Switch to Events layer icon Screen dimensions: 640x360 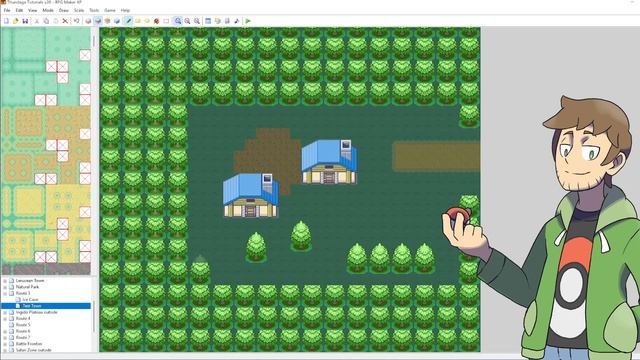click(117, 21)
